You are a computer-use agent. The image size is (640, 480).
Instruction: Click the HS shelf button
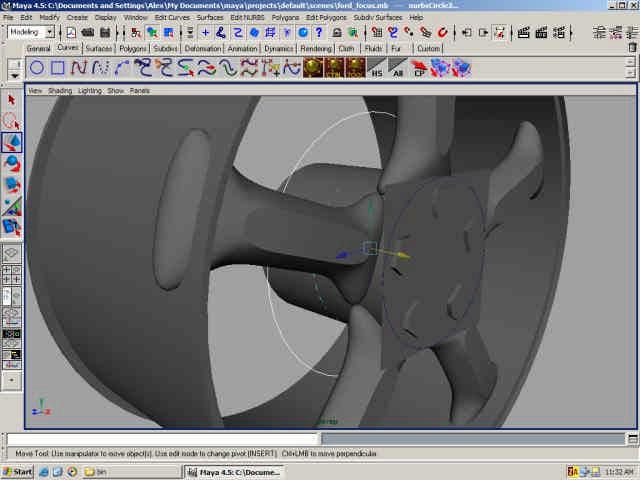[x=377, y=68]
